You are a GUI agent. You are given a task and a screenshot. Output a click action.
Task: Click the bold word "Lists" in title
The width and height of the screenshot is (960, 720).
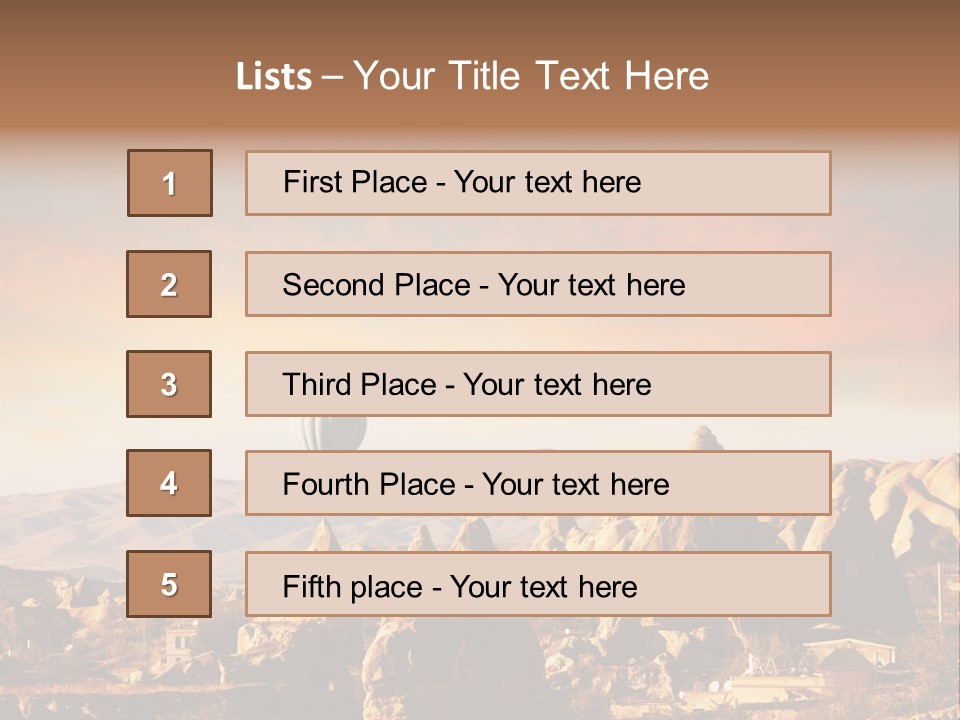coord(274,77)
